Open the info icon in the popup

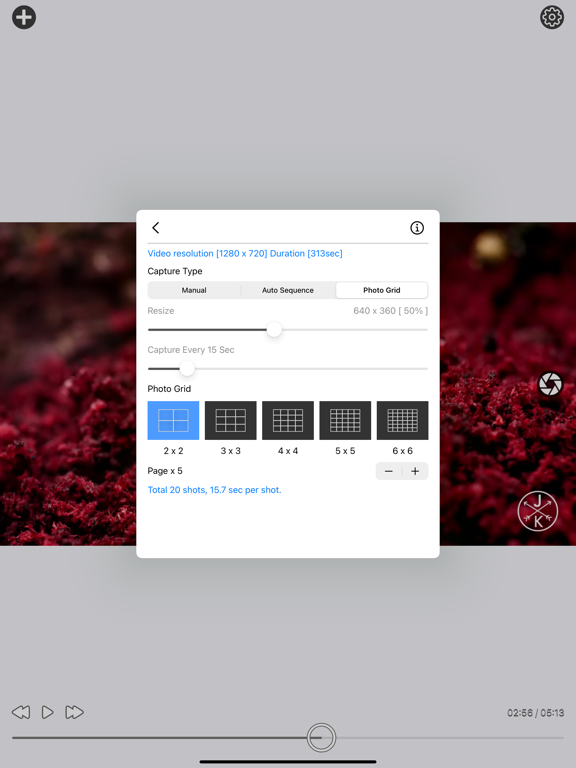(x=417, y=228)
